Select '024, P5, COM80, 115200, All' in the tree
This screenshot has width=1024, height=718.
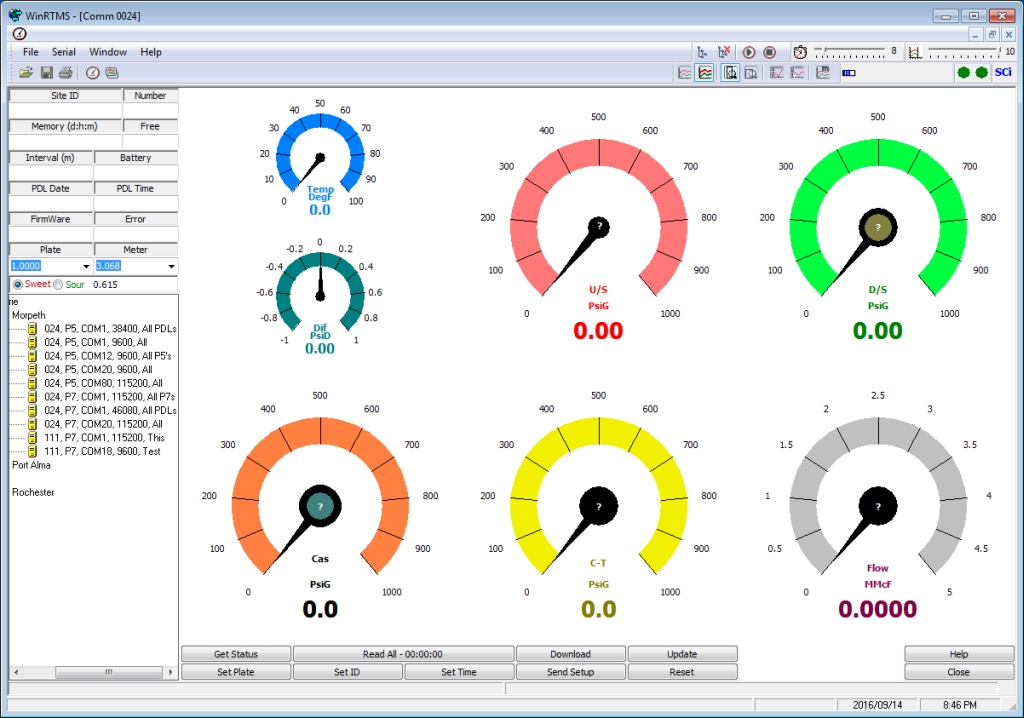tap(103, 383)
